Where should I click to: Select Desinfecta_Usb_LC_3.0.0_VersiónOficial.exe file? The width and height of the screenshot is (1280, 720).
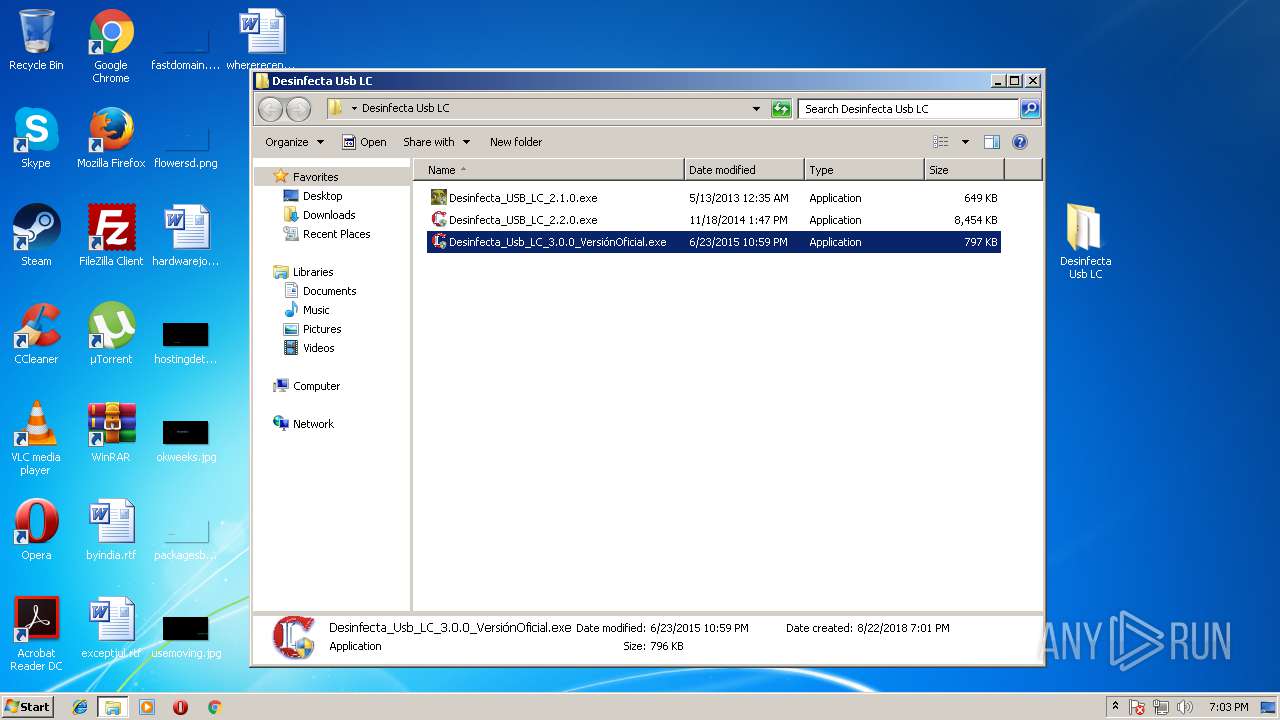pos(714,242)
